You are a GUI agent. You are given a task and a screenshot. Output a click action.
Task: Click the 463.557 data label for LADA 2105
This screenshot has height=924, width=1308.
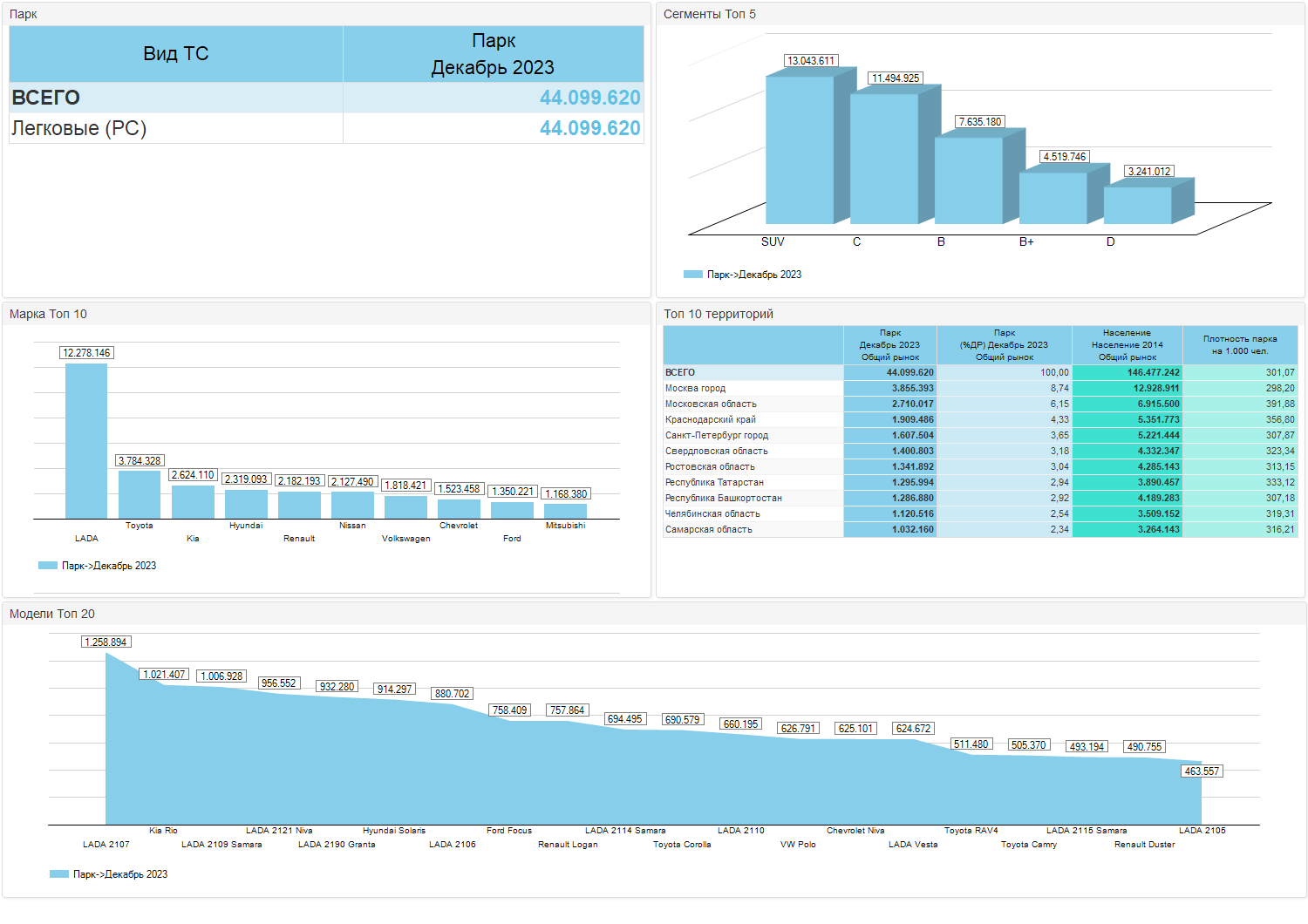[1202, 771]
